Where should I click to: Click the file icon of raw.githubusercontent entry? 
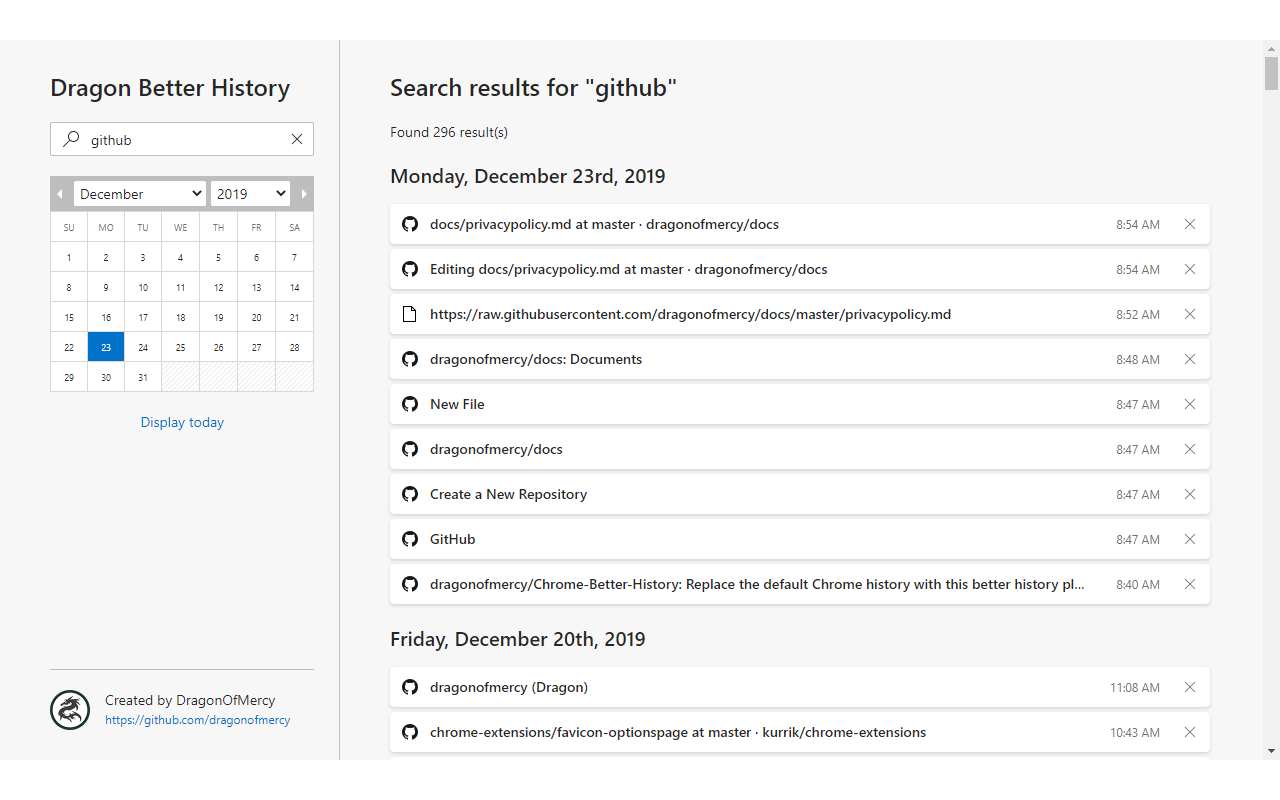coord(409,314)
